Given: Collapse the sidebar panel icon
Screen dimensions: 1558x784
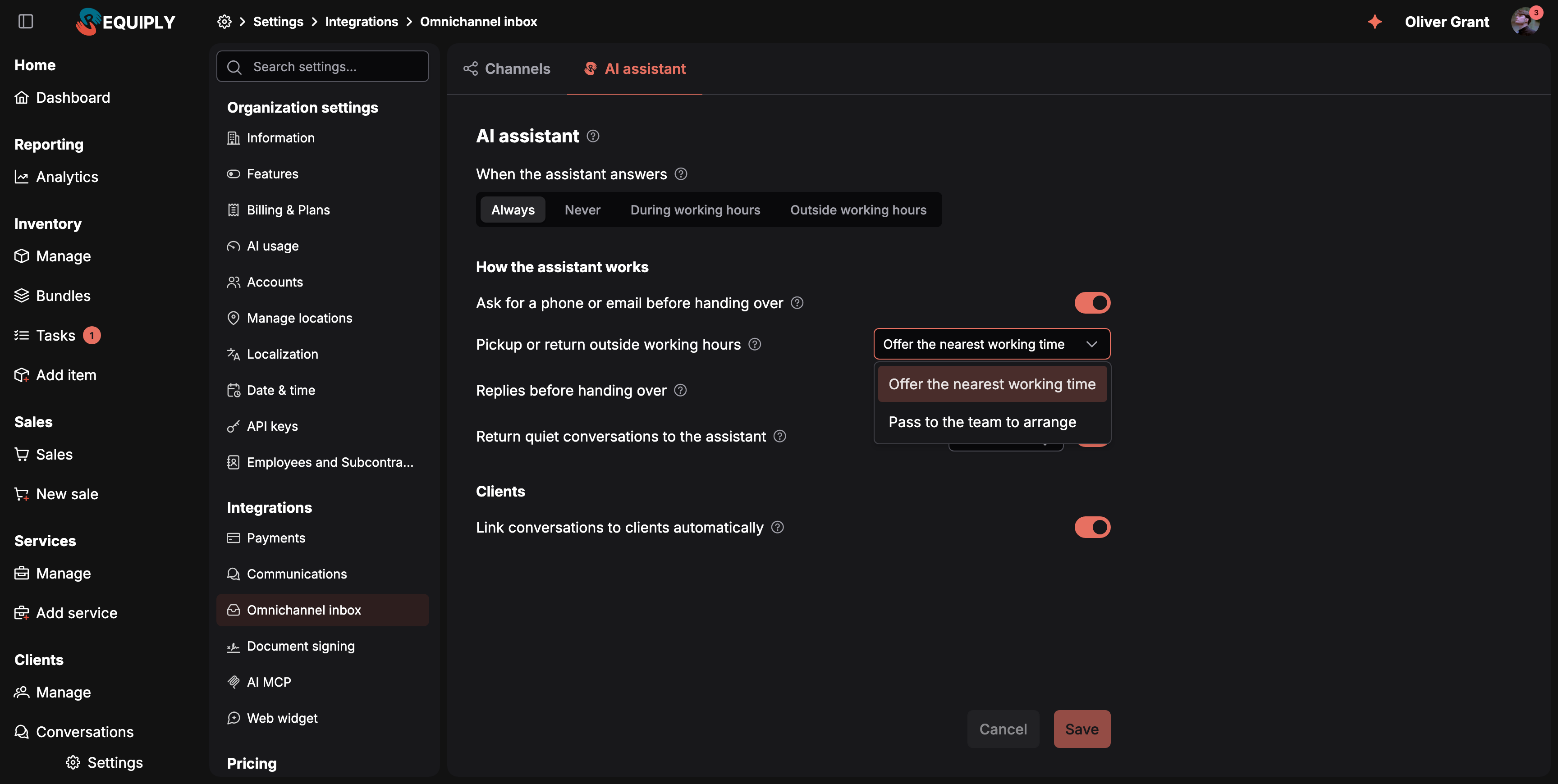Looking at the screenshot, I should tap(25, 22).
